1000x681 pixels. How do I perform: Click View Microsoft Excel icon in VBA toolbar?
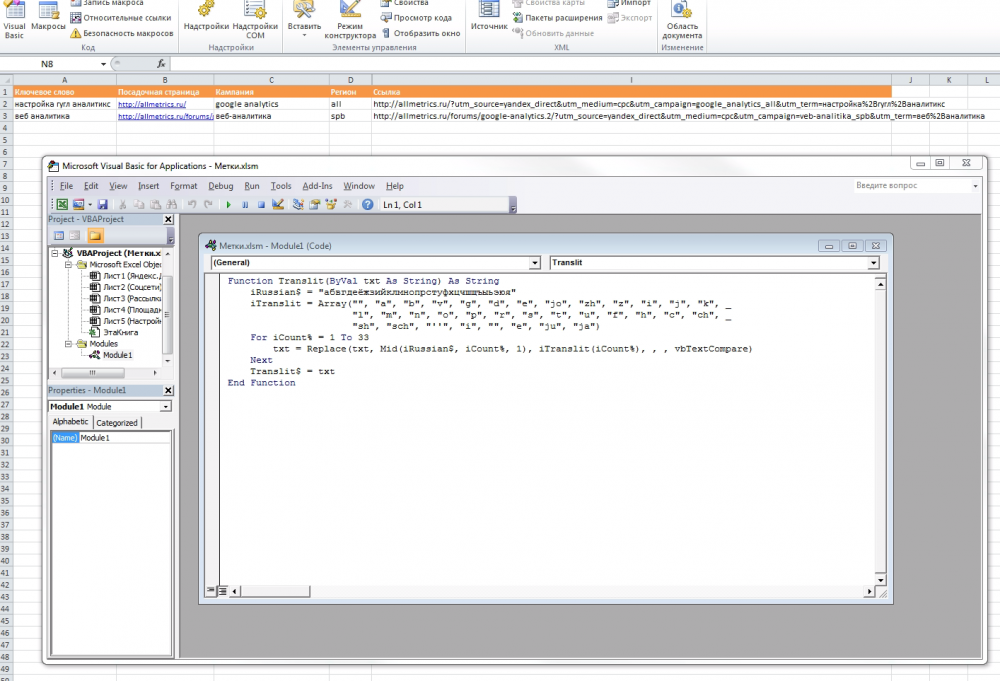tap(62, 205)
